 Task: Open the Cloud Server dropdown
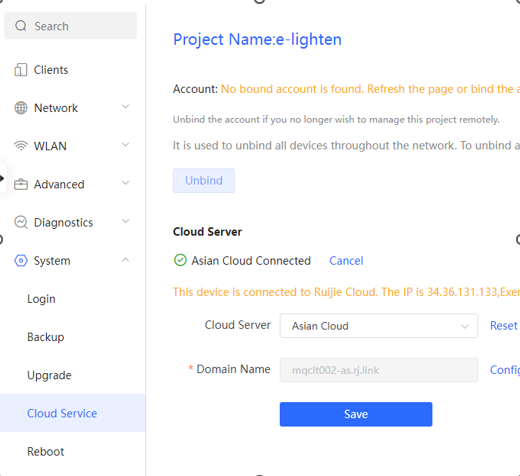[379, 326]
